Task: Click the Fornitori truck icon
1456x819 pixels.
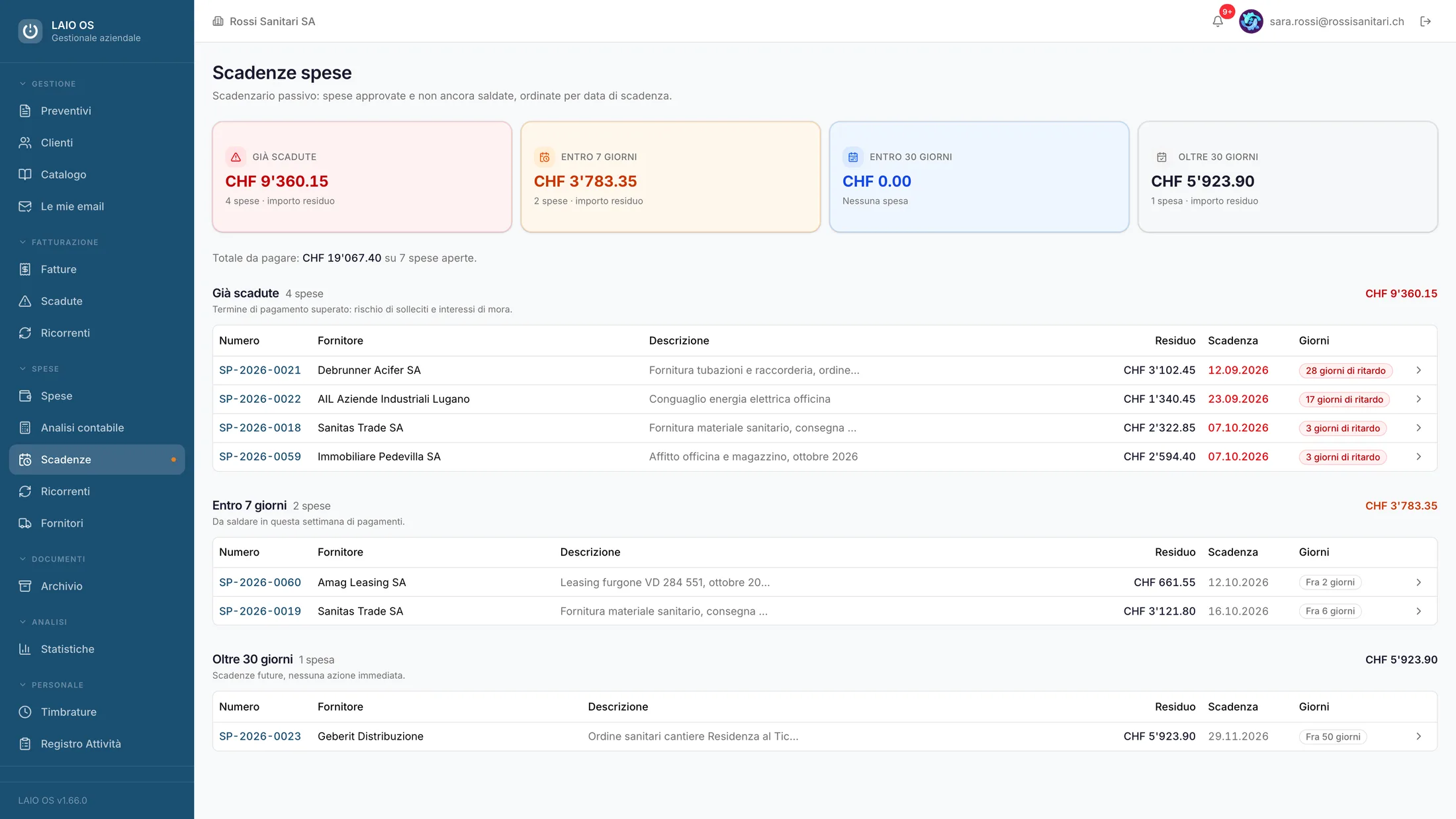Action: [x=25, y=523]
